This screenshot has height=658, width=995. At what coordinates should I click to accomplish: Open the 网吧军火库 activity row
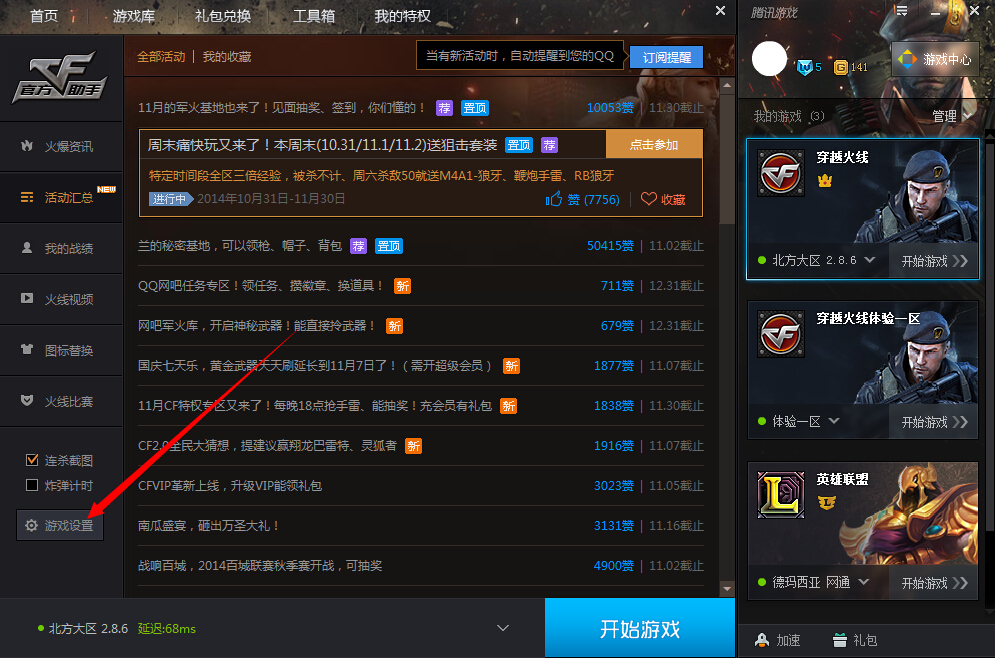[x=421, y=326]
